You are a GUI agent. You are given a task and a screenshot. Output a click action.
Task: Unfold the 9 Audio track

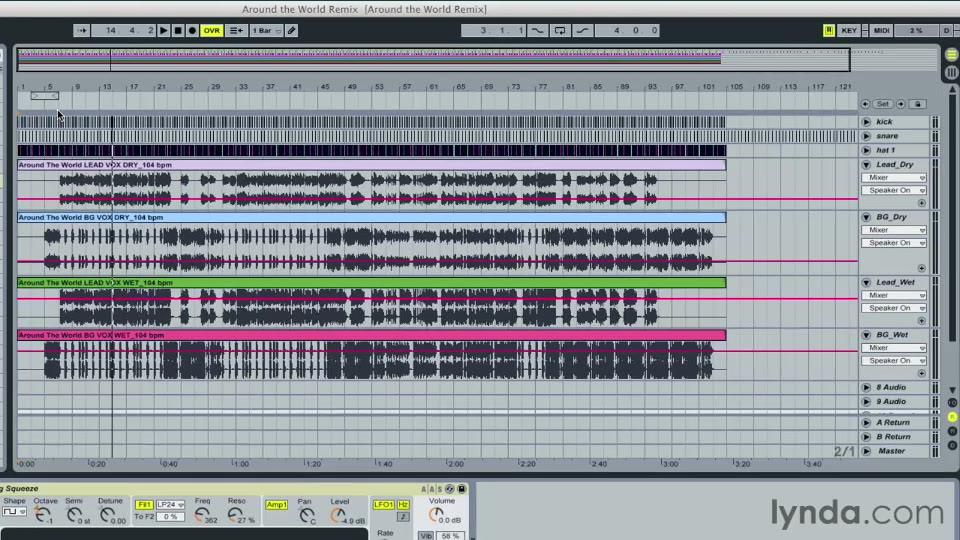pyautogui.click(x=866, y=402)
